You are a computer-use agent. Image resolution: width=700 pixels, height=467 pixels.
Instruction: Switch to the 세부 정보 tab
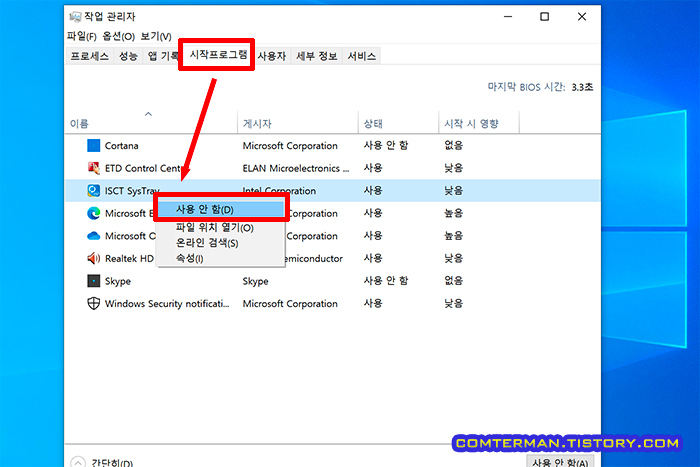coord(317,56)
